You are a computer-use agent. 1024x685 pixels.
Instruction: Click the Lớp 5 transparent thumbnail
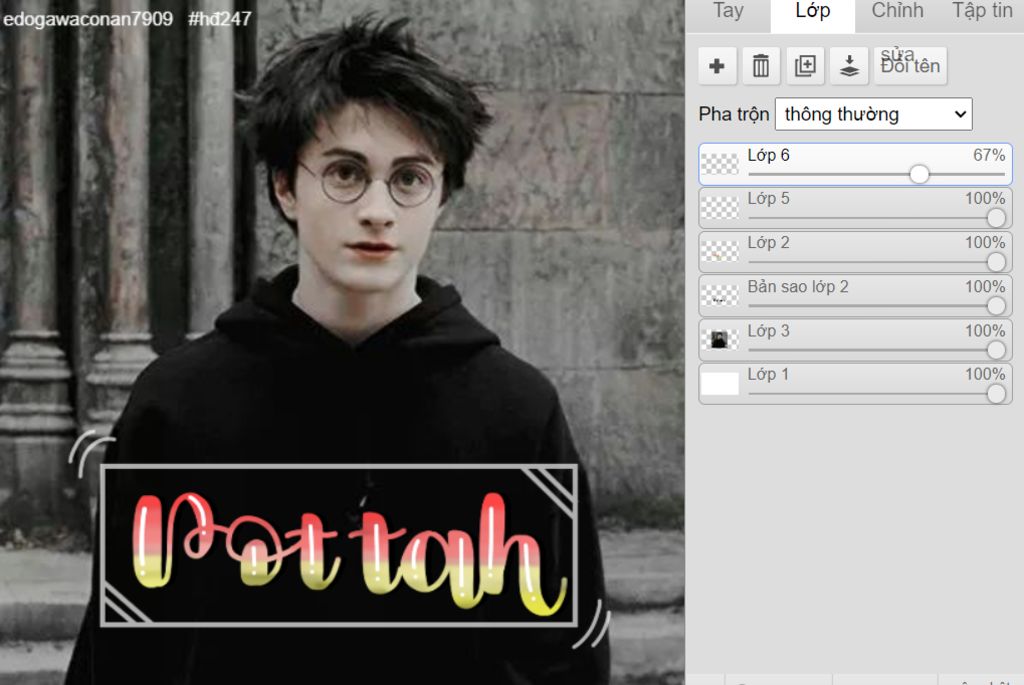720,208
